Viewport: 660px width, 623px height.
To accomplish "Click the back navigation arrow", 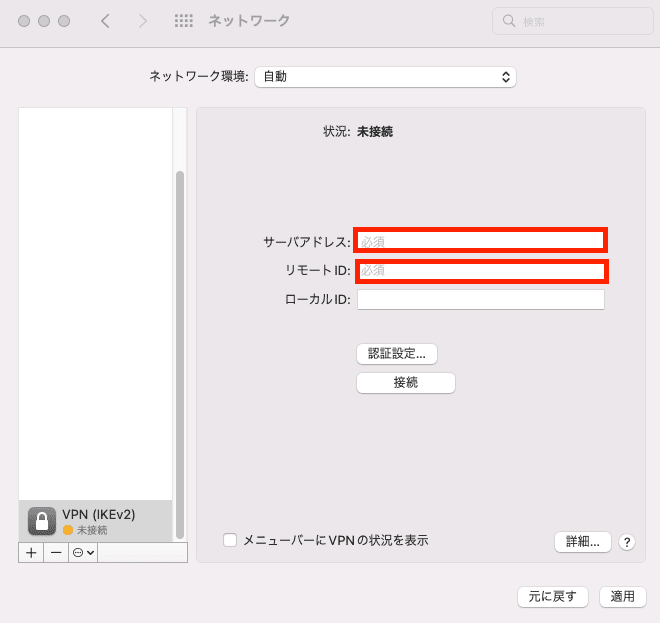I will [x=105, y=21].
